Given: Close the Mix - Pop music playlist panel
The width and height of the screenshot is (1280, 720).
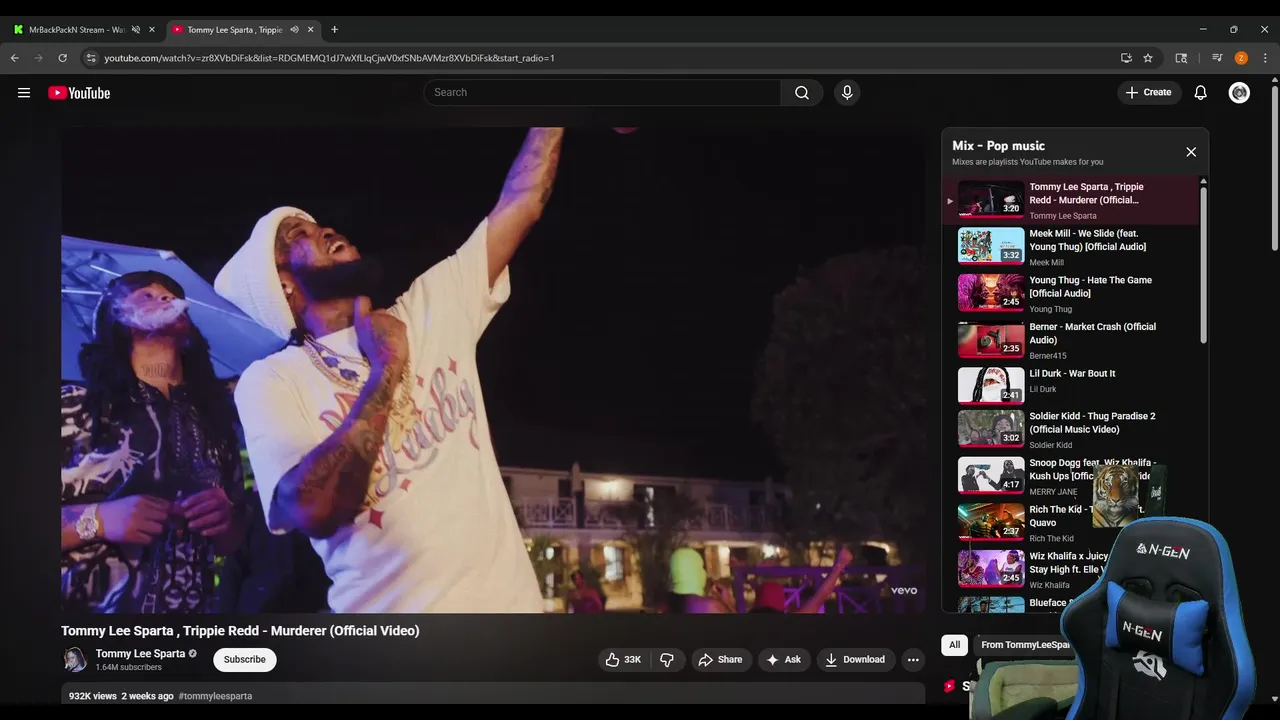Looking at the screenshot, I should (x=1191, y=152).
